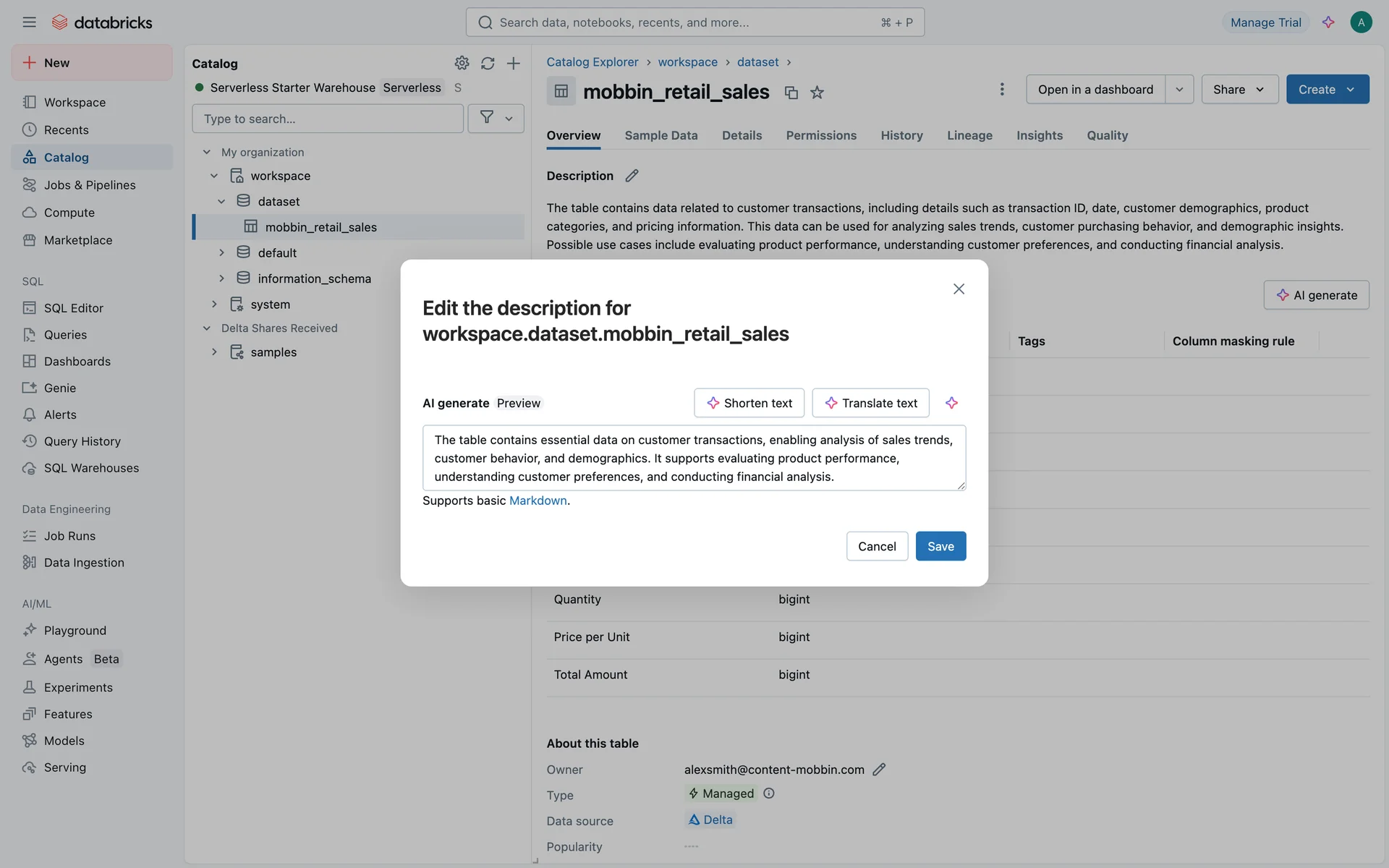Screen dimensions: 1389x868
Task: Copy the mobbin_retail_sales table name
Action: click(791, 93)
